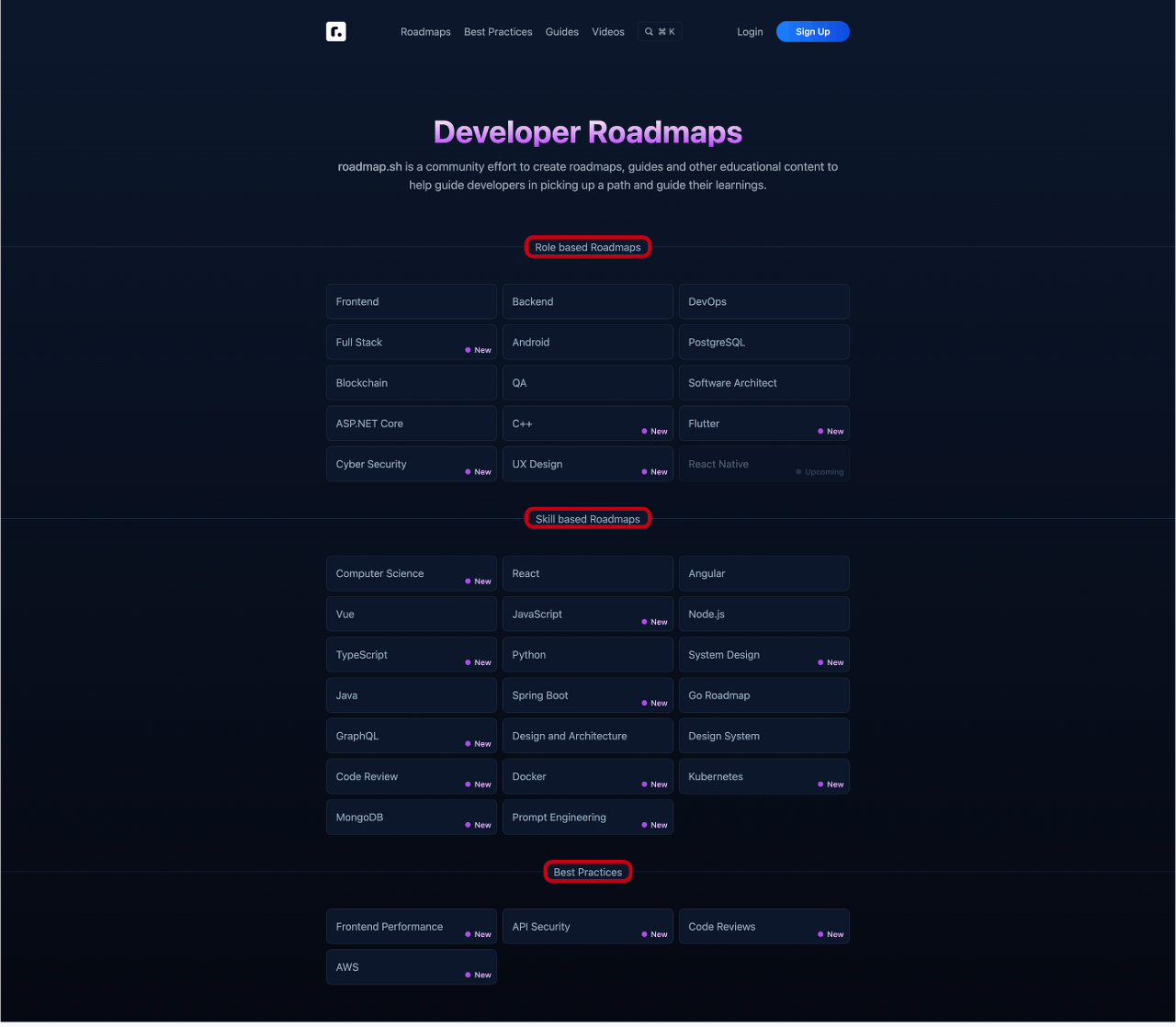1176x1027 pixels.
Task: Open the MongoDB roadmap card
Action: click(412, 817)
